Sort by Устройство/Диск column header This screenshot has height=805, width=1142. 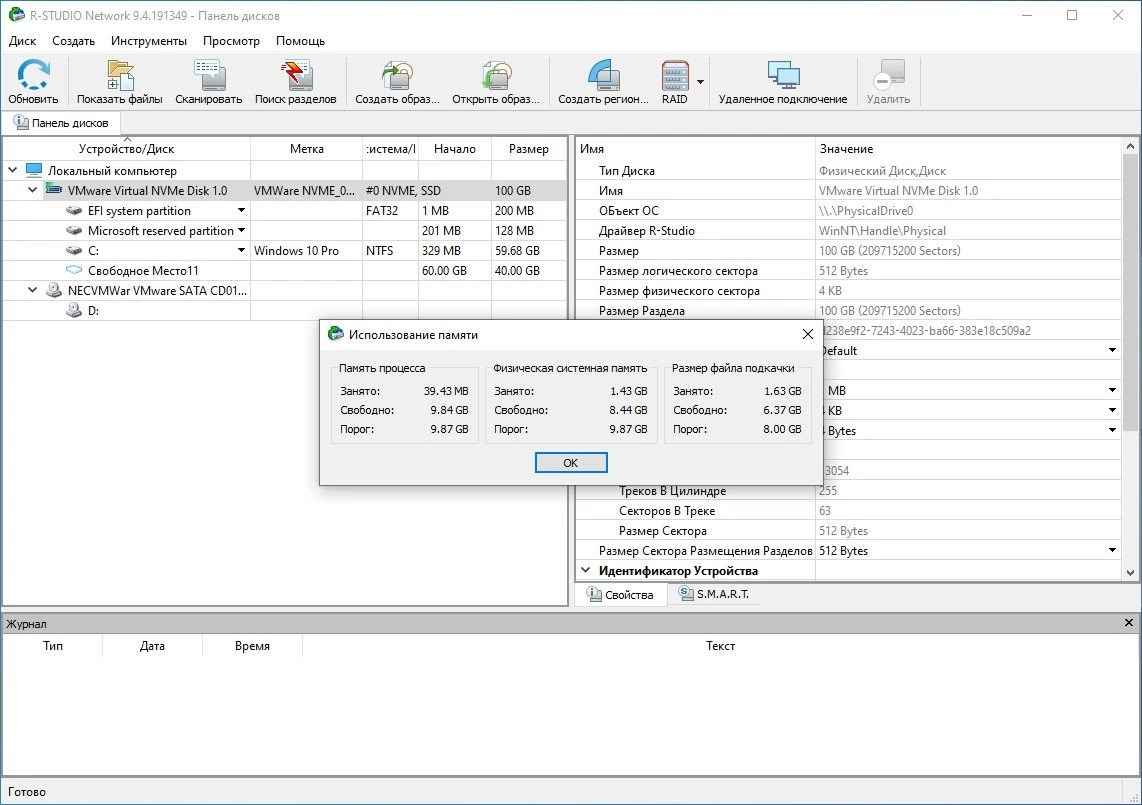click(x=127, y=149)
